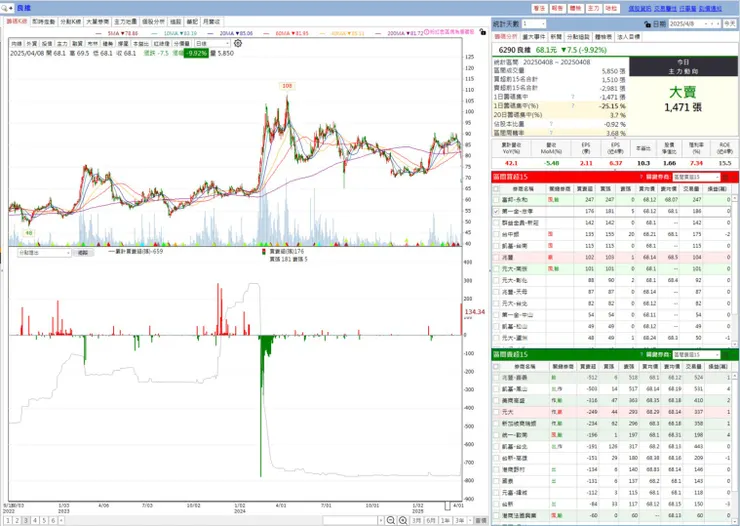Viewport: 740px width, 526px height.
Task: Open the 交易屬性 link
Action: coord(665,8)
